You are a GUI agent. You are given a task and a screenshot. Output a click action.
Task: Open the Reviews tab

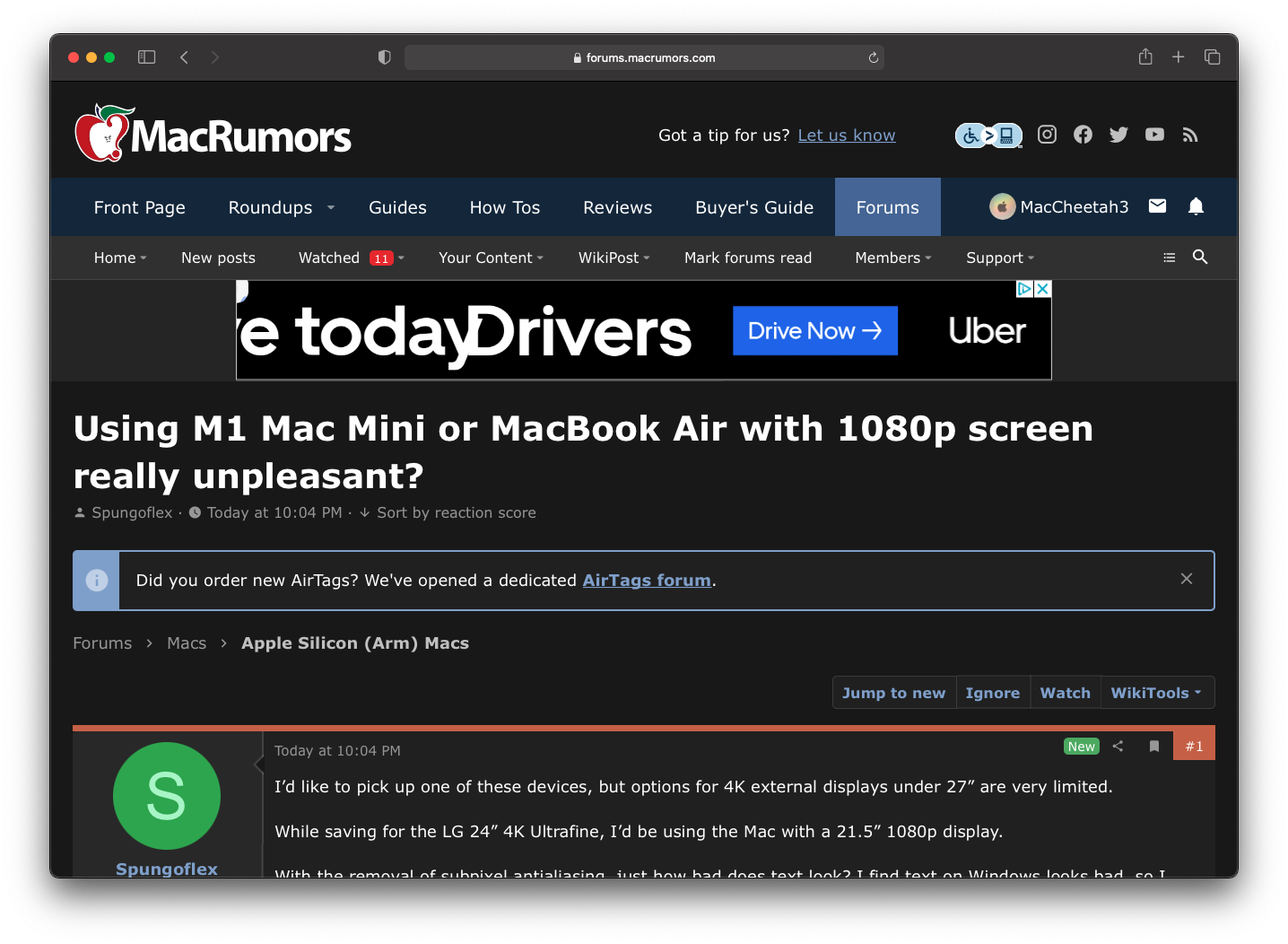617,207
